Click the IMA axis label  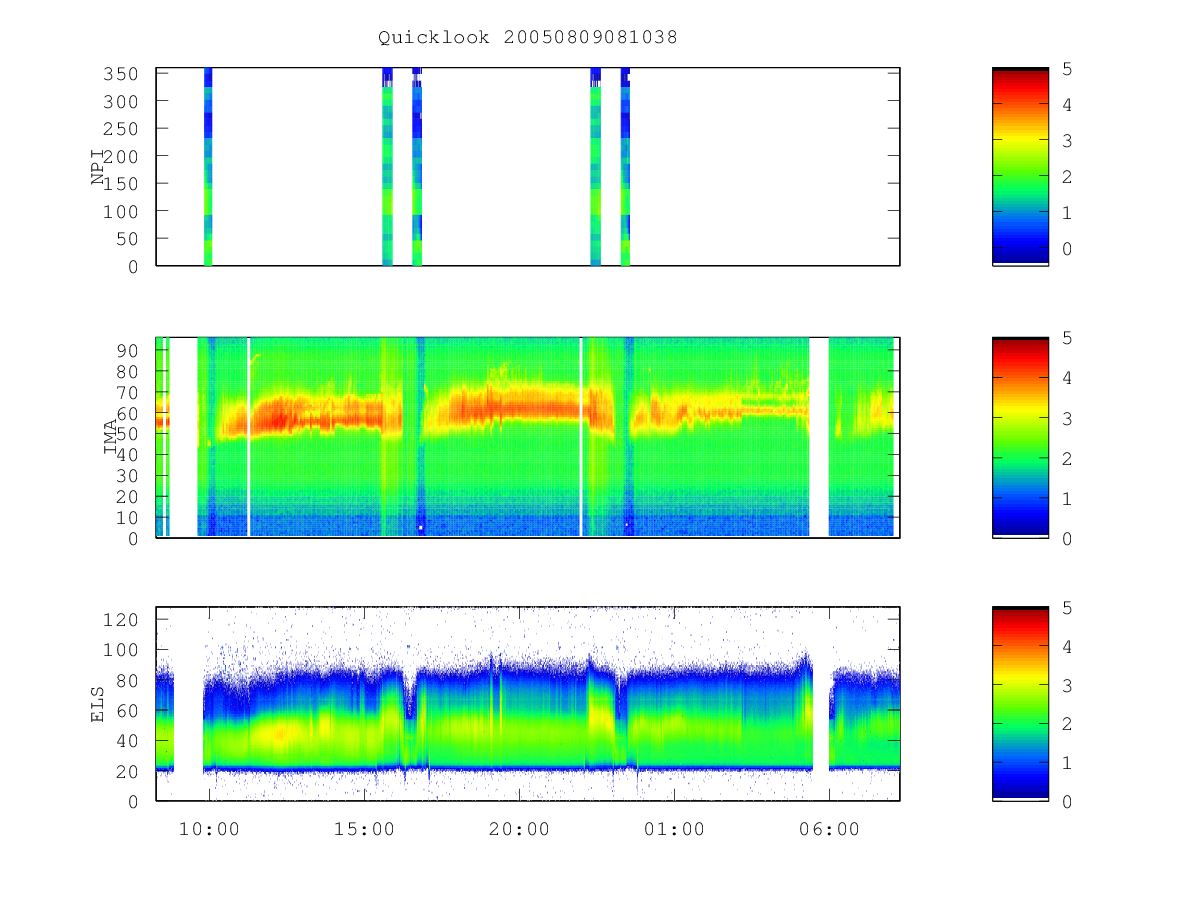tap(110, 437)
